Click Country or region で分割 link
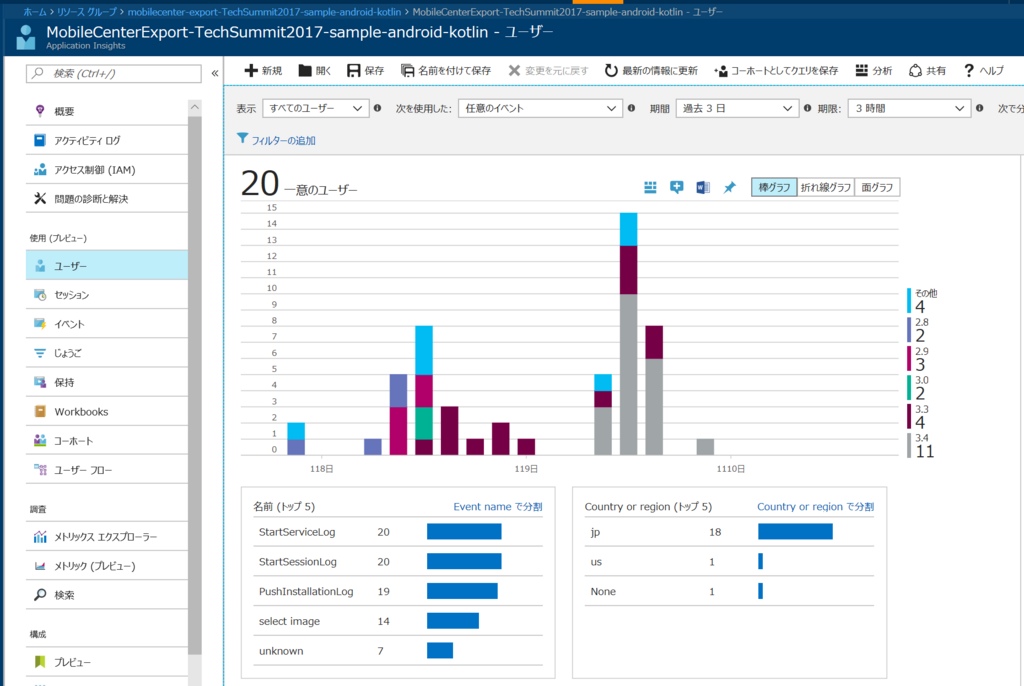 click(x=815, y=506)
